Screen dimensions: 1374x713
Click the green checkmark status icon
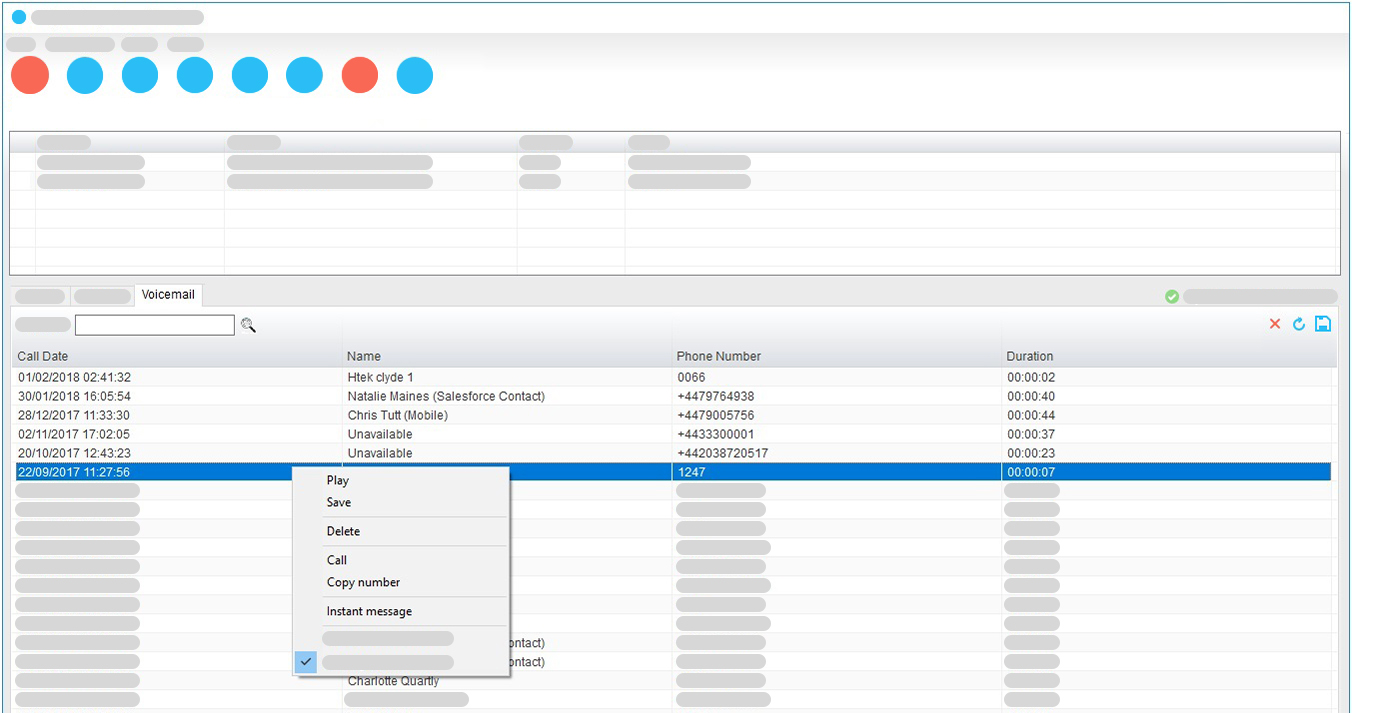1172,297
